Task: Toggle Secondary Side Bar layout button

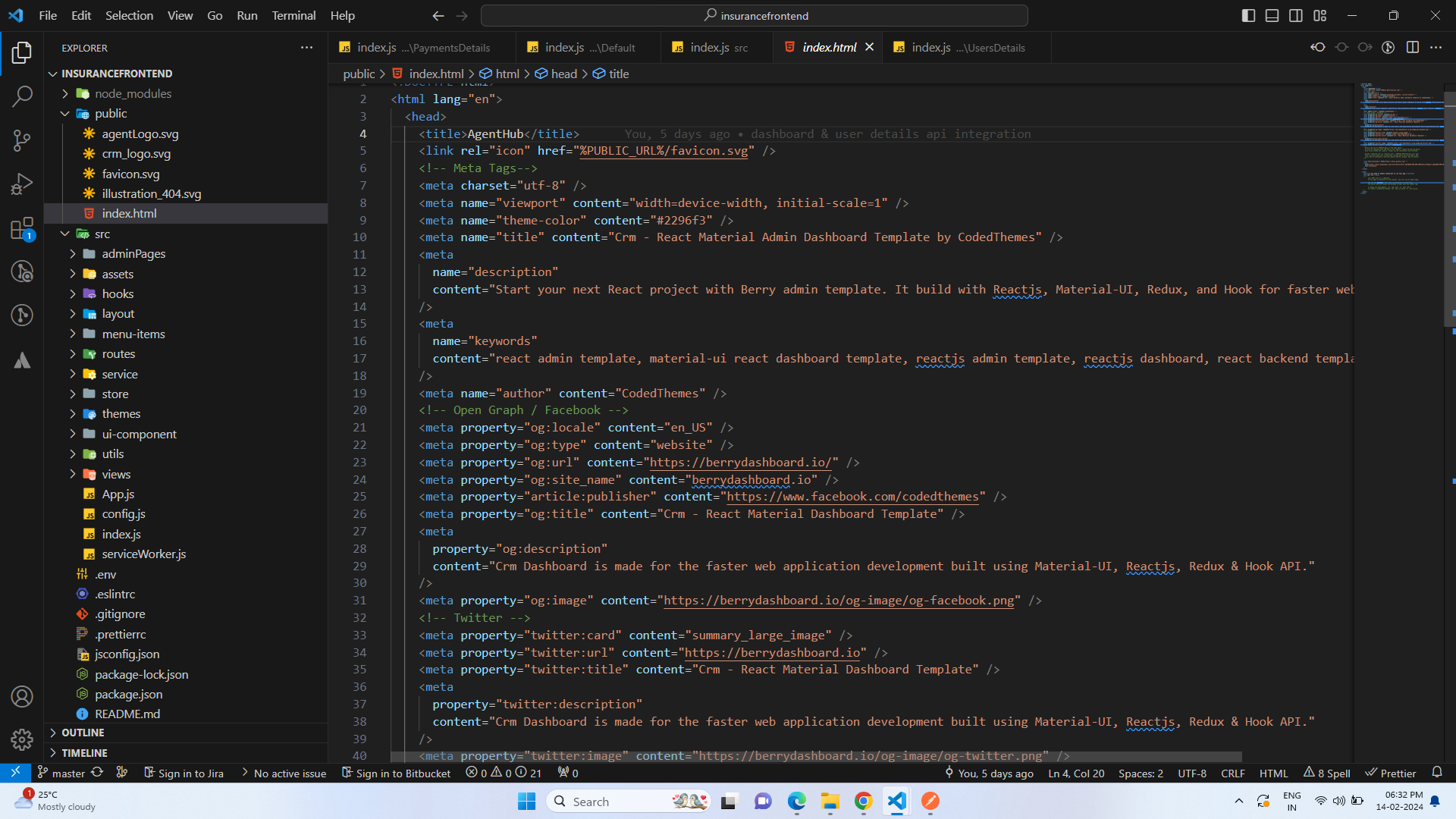Action: pyautogui.click(x=1296, y=15)
